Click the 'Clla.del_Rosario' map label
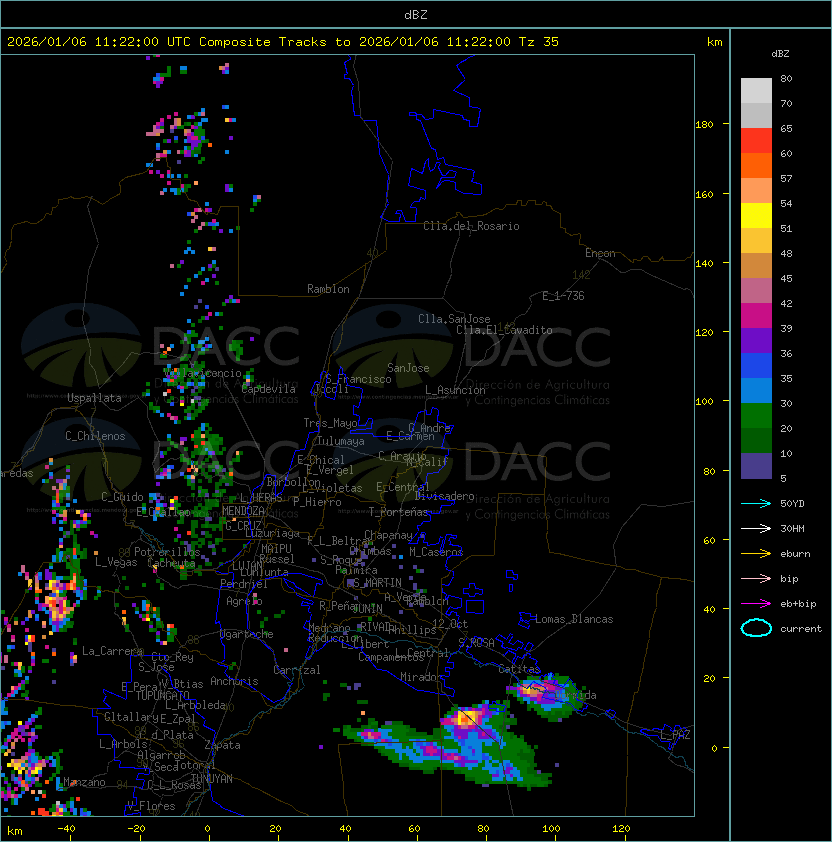The height and width of the screenshot is (842, 832). 471,226
